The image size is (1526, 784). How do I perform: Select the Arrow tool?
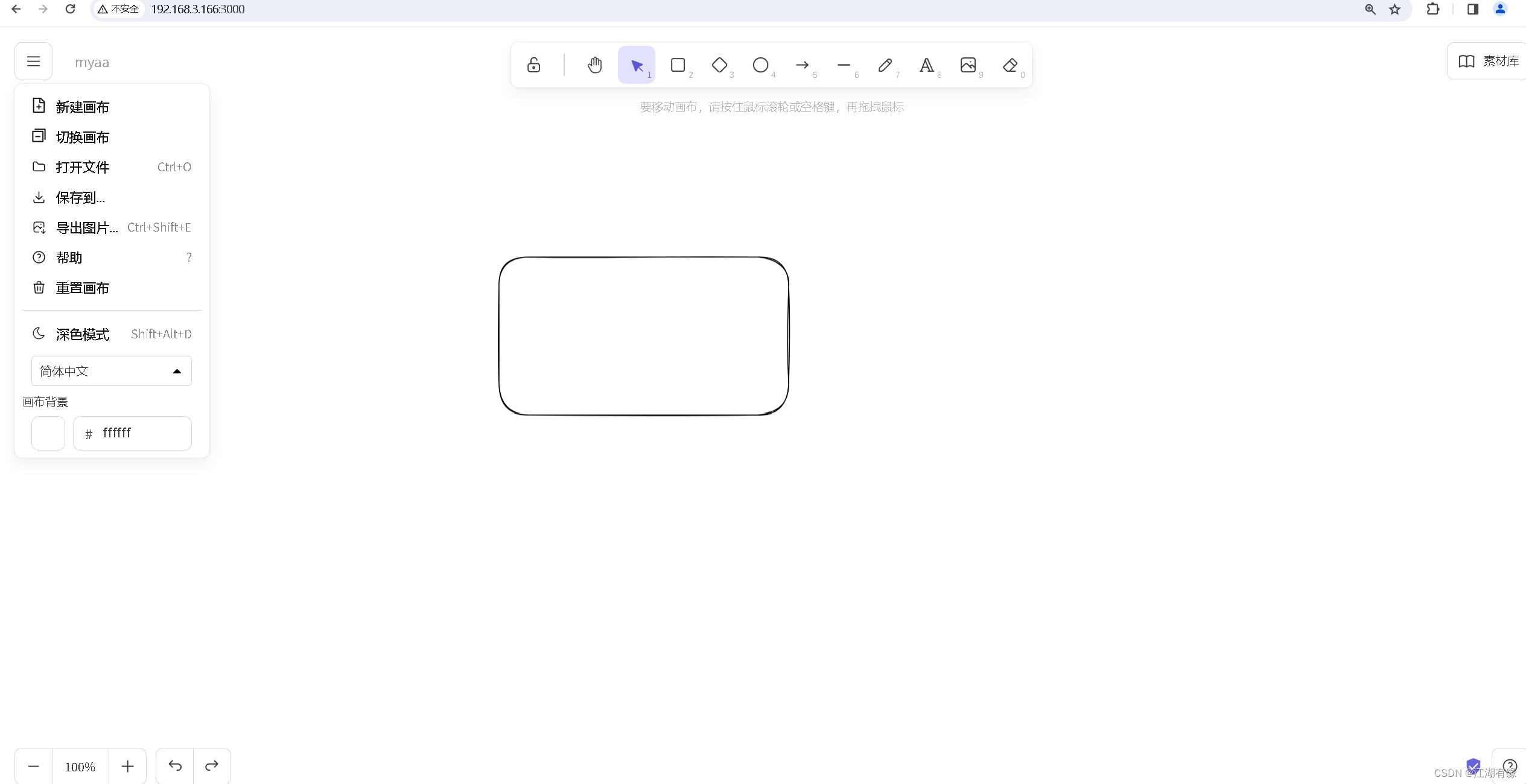click(802, 65)
